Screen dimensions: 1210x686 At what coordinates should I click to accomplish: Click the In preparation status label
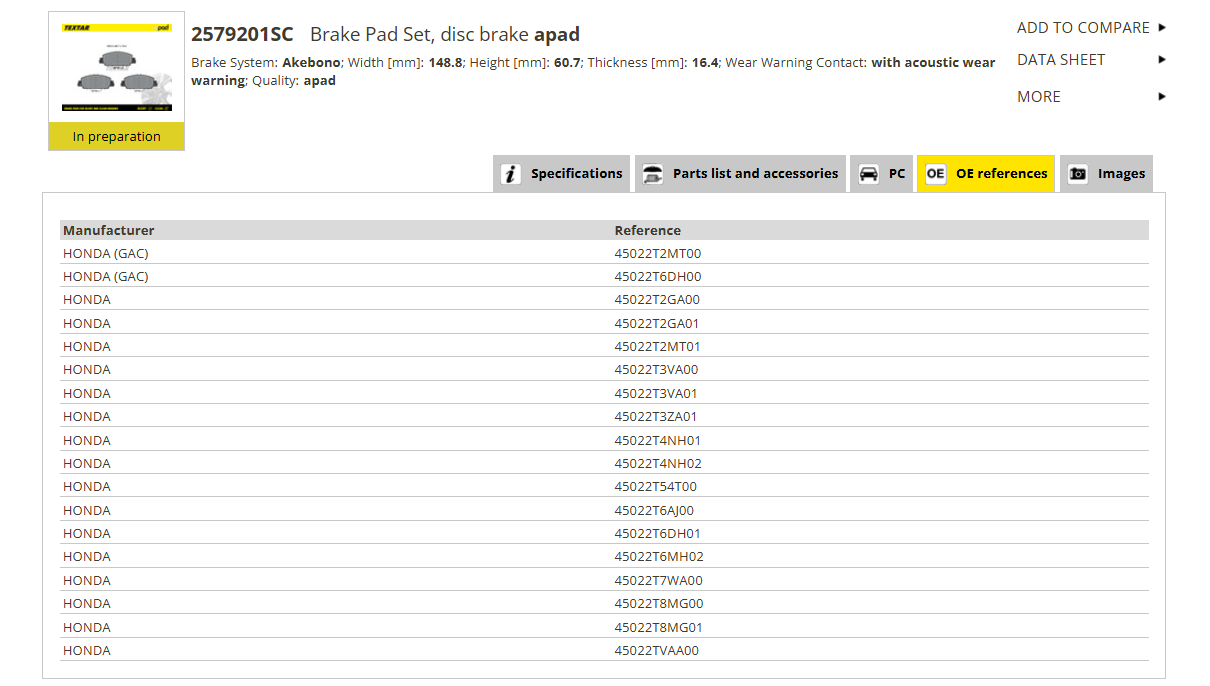117,137
